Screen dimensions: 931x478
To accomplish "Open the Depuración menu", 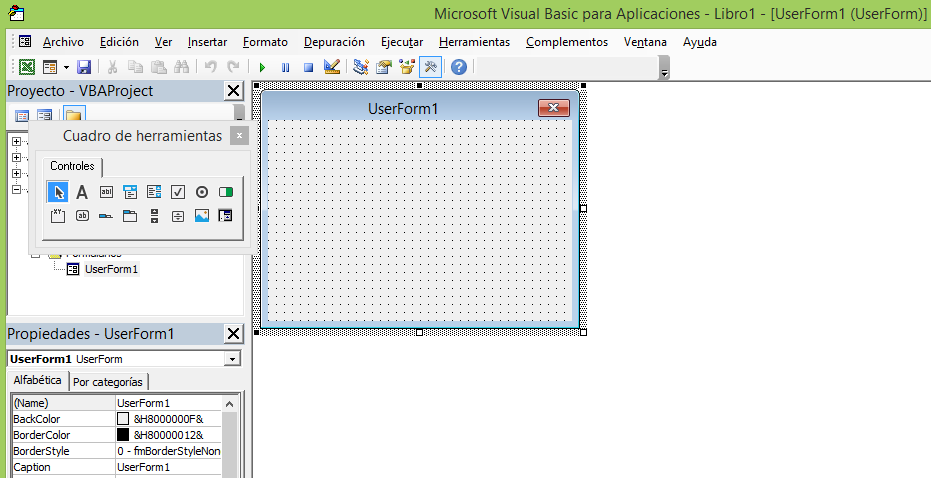I will coord(334,42).
